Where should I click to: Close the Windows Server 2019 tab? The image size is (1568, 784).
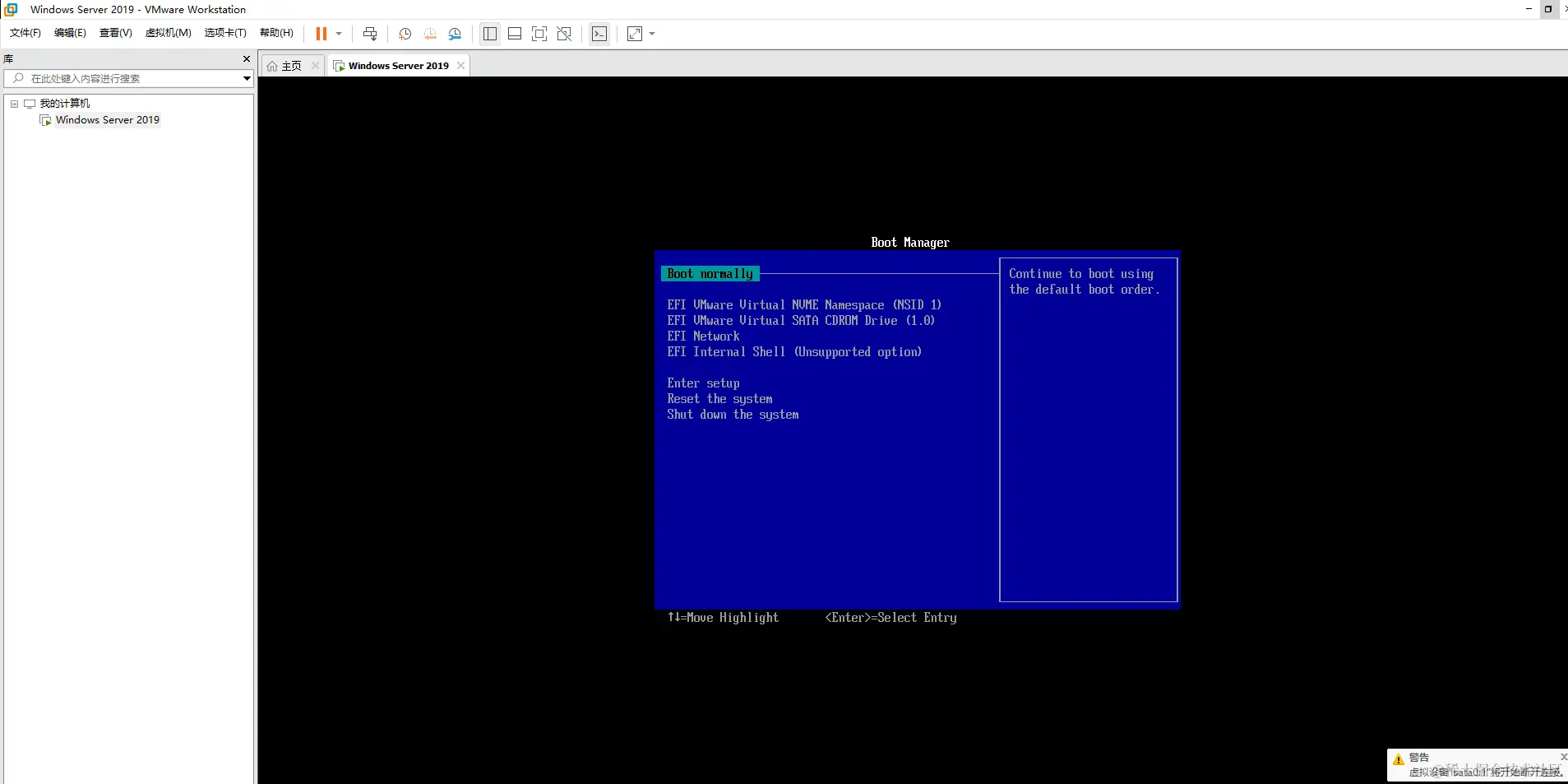[460, 66]
